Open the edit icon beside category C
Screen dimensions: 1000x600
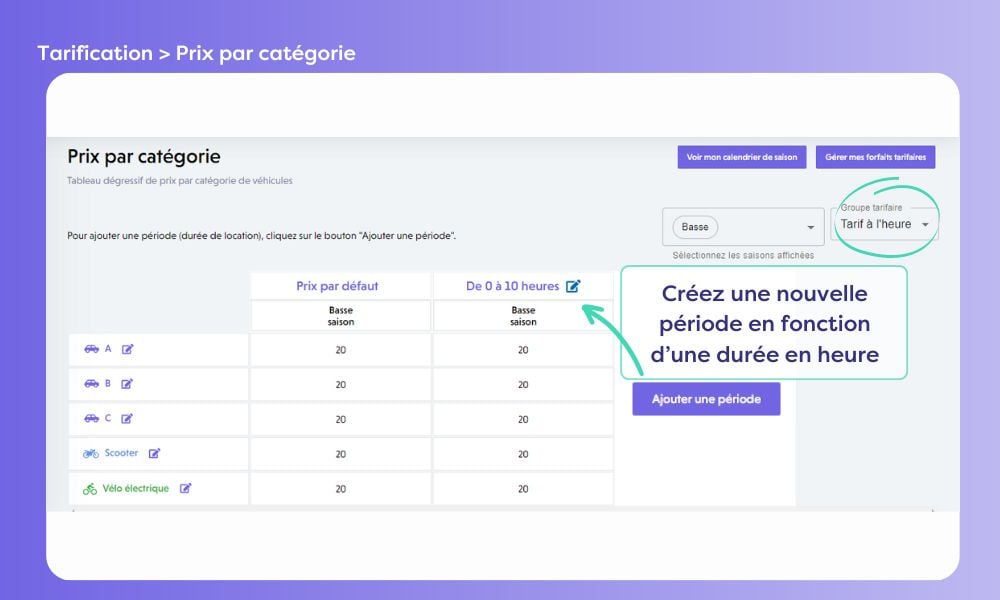click(127, 419)
